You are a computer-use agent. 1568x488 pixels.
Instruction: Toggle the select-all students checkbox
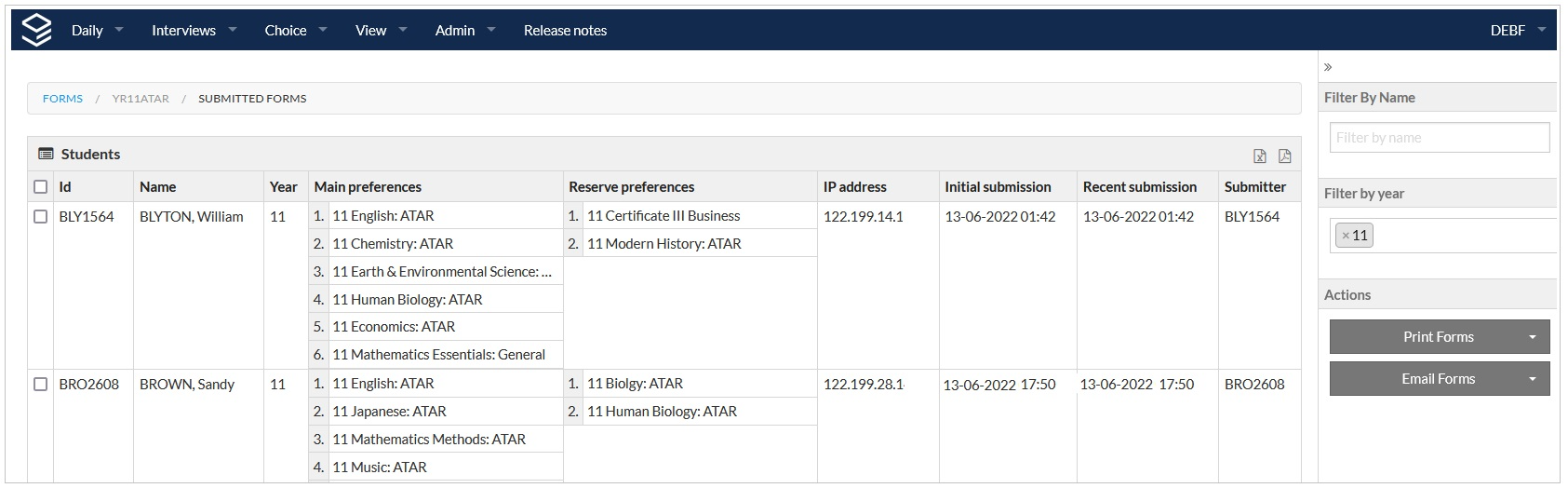[x=40, y=187]
